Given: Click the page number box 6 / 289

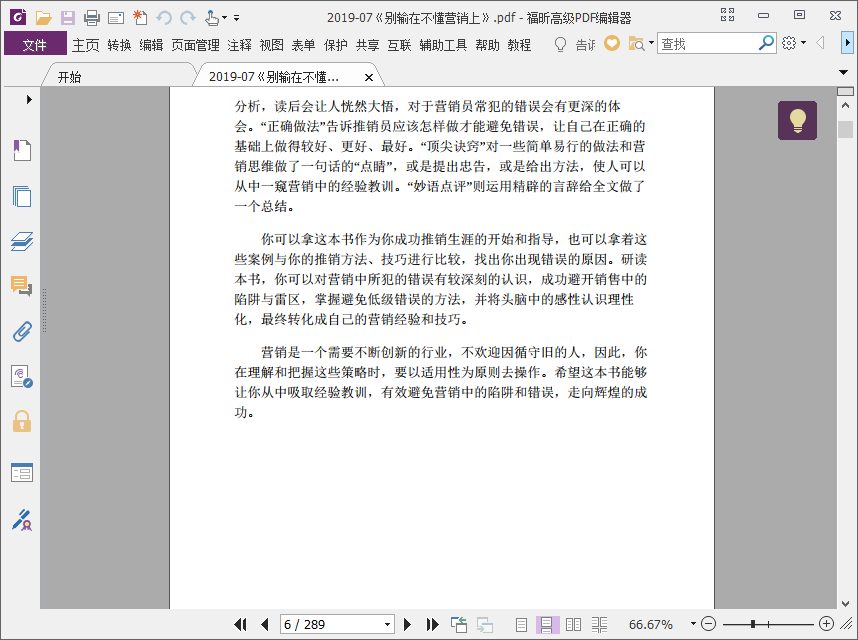Looking at the screenshot, I should point(332,624).
